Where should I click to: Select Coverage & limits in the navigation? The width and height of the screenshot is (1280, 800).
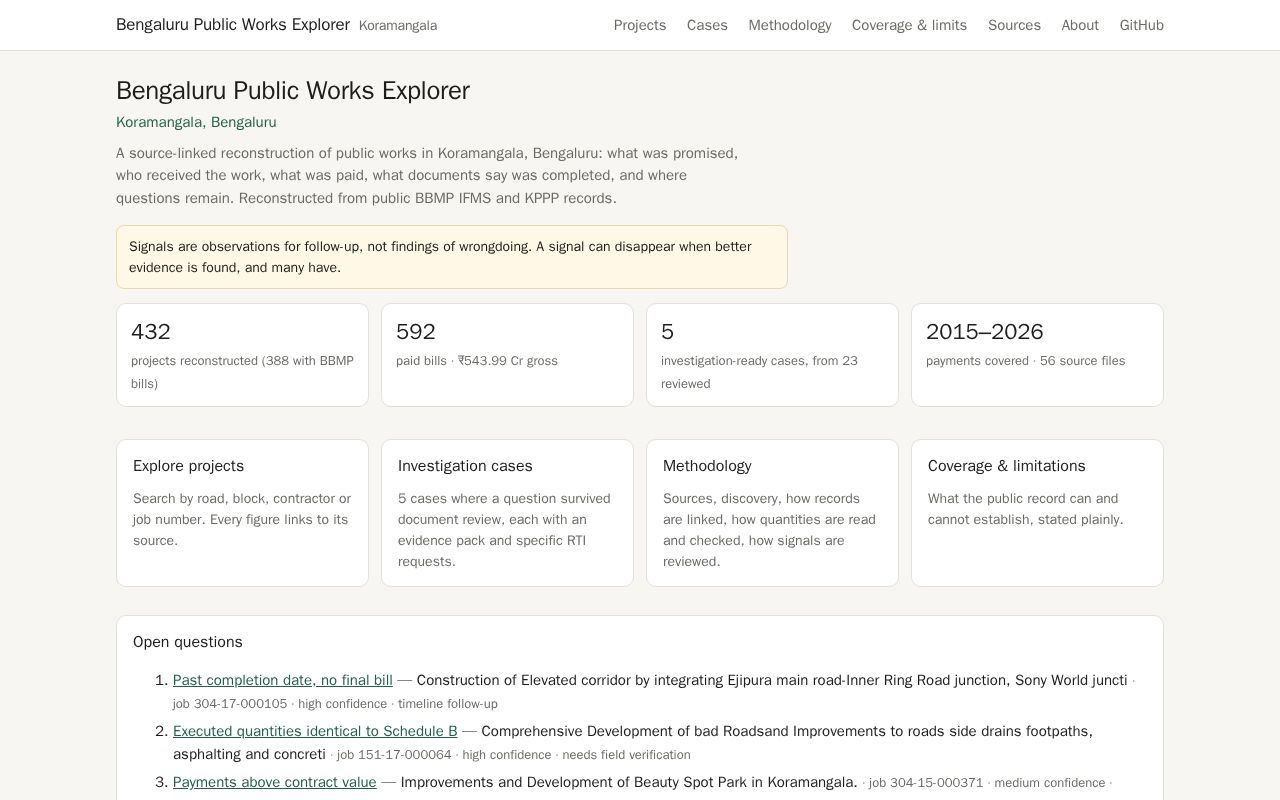click(909, 25)
